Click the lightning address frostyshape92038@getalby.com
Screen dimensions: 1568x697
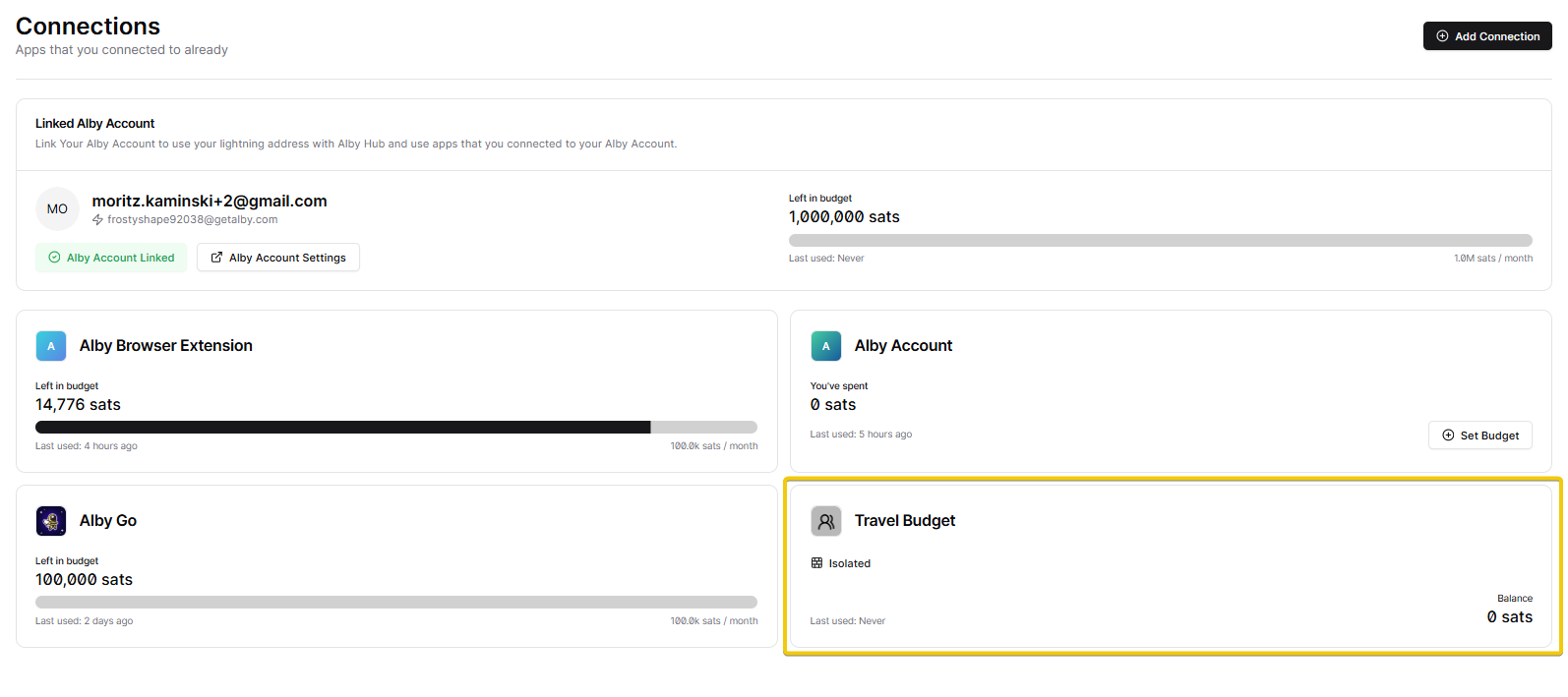point(192,220)
